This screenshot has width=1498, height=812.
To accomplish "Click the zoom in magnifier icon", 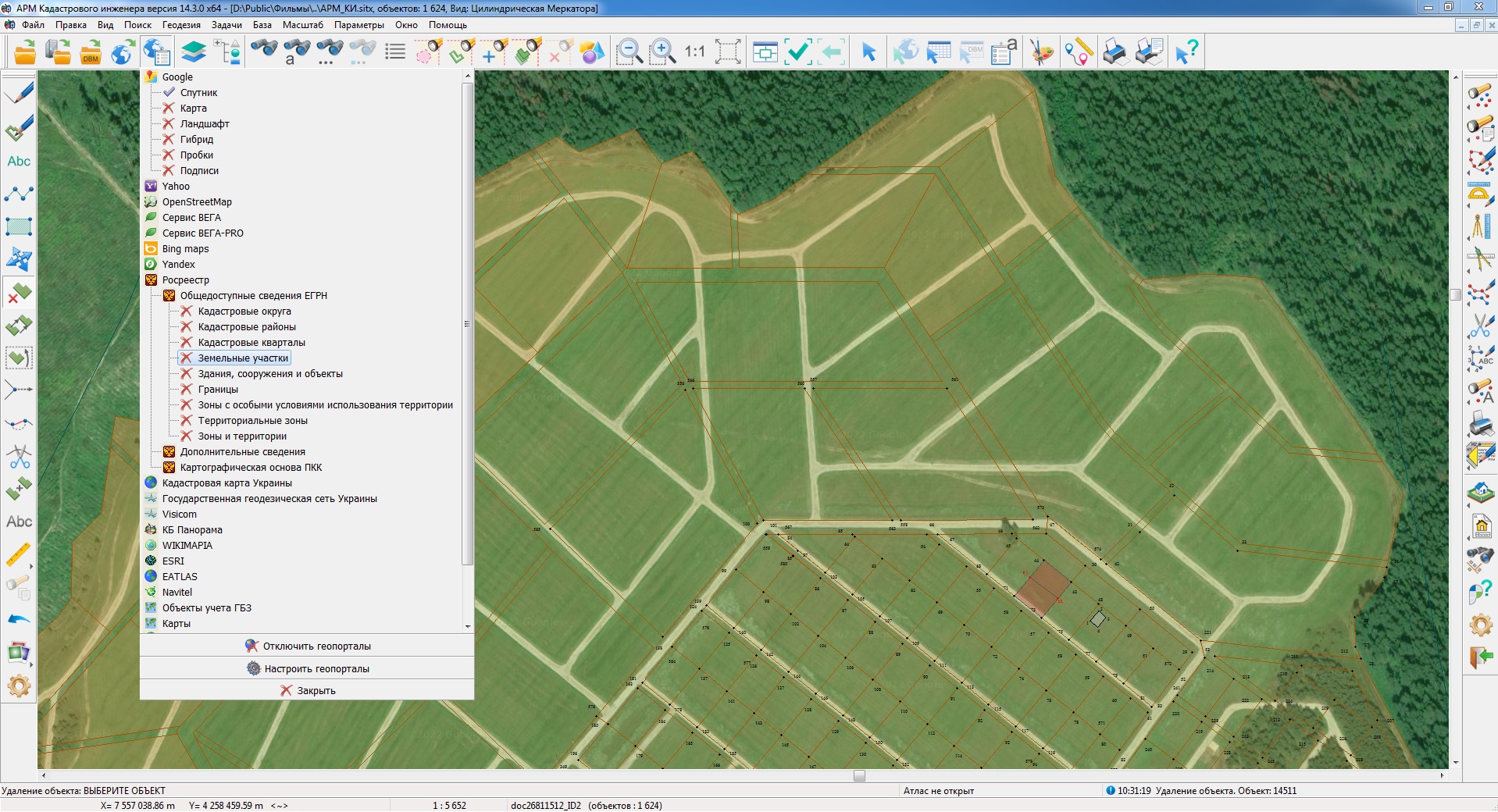I will pyautogui.click(x=662, y=52).
